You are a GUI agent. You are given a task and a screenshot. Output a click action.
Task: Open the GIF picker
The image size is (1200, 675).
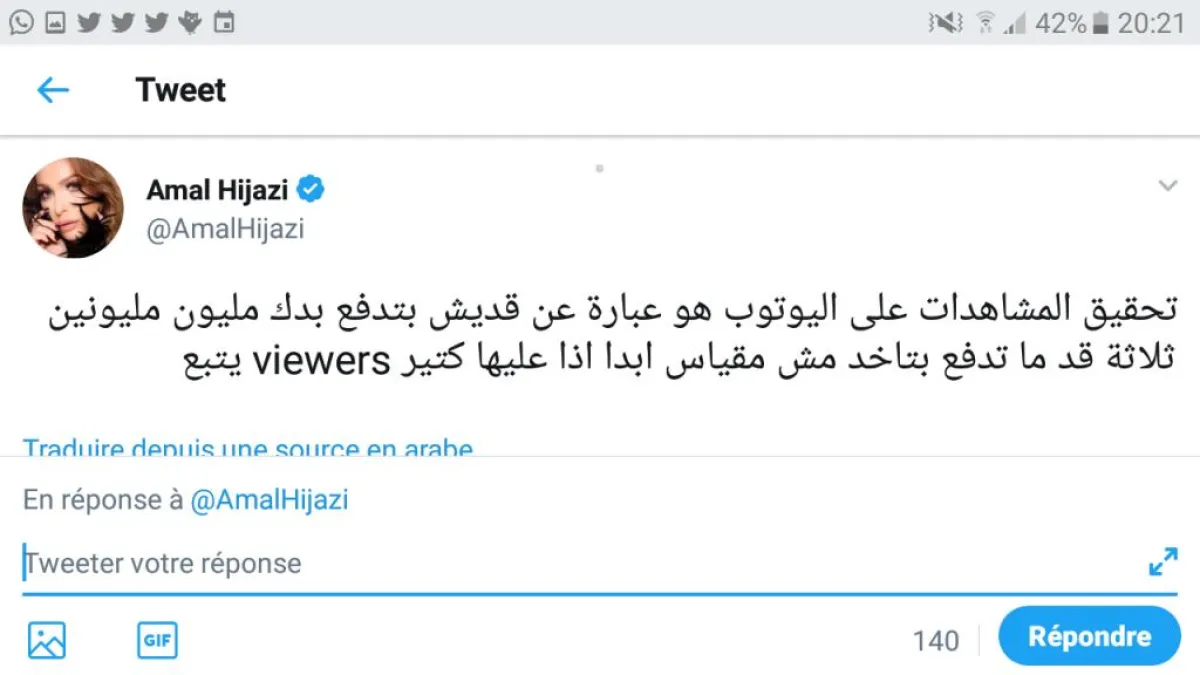[157, 639]
